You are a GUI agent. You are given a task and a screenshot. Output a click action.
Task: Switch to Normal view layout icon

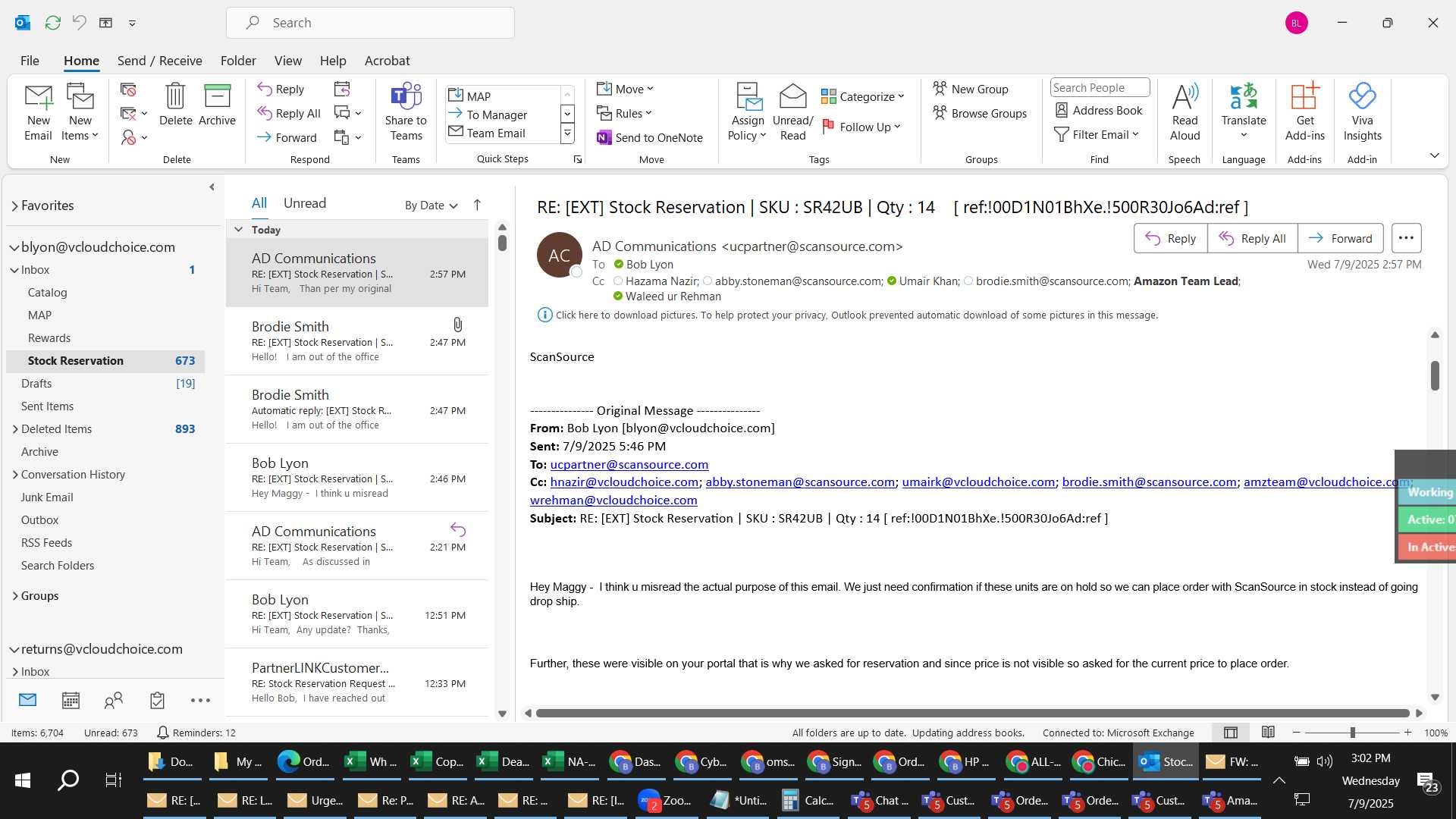(1231, 732)
